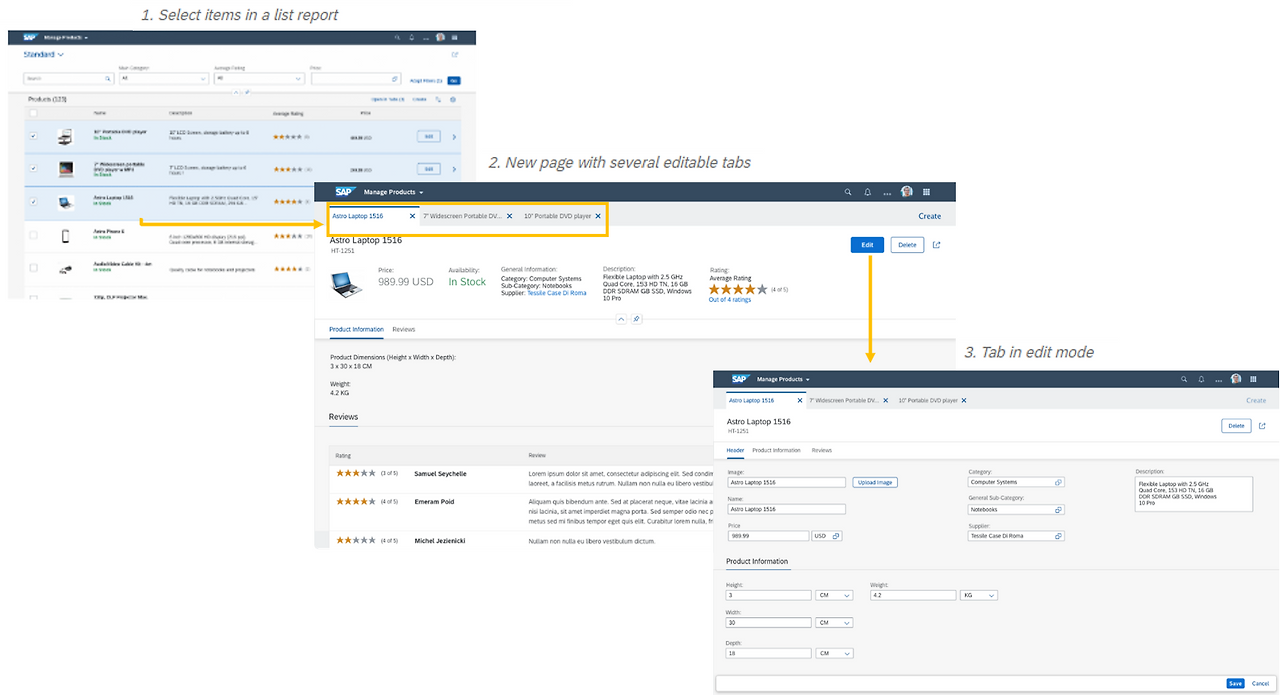Check the Astro Phone 6 row checkbox

[x=33, y=235]
